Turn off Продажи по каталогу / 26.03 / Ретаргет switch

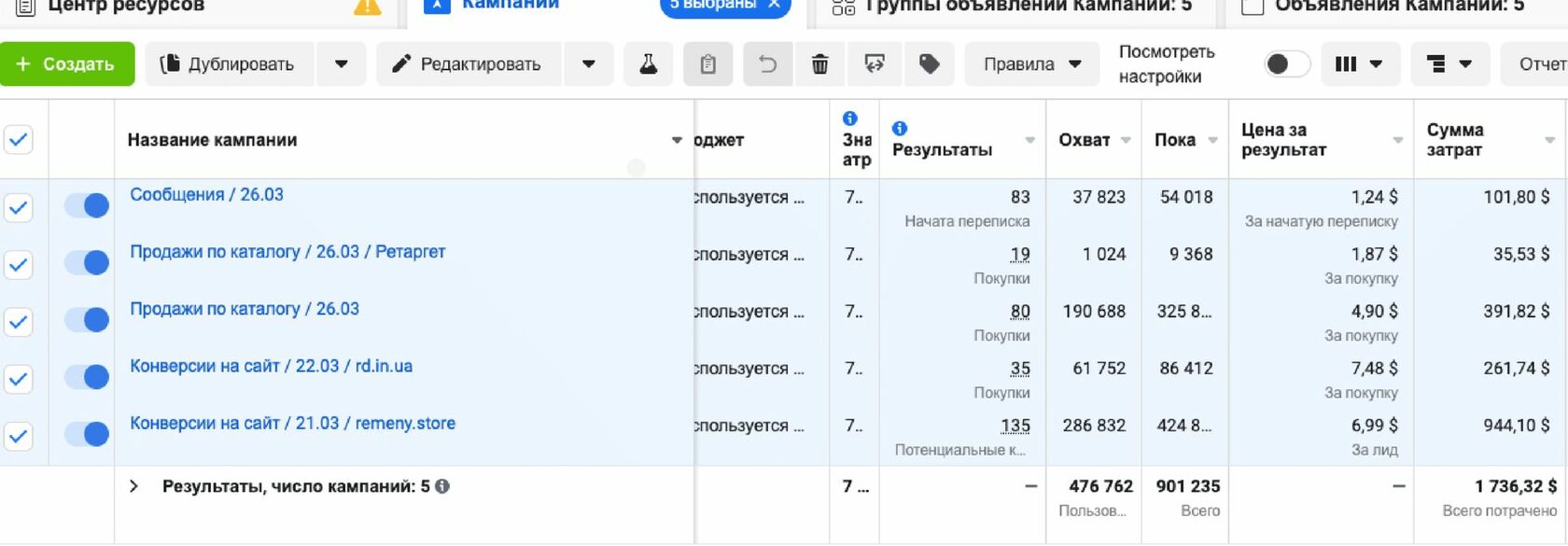[87, 262]
